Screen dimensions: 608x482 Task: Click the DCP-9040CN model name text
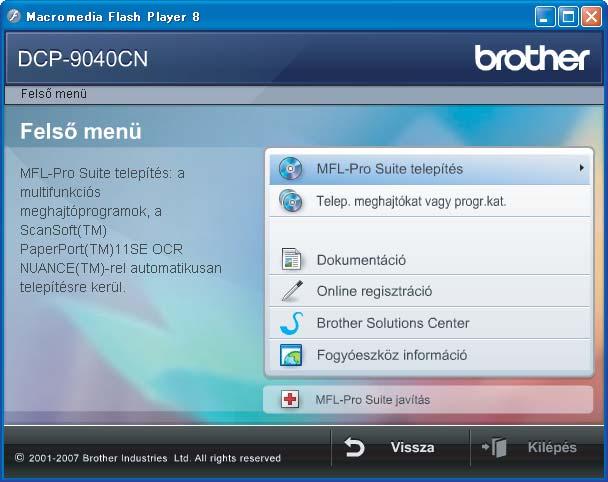click(x=83, y=59)
